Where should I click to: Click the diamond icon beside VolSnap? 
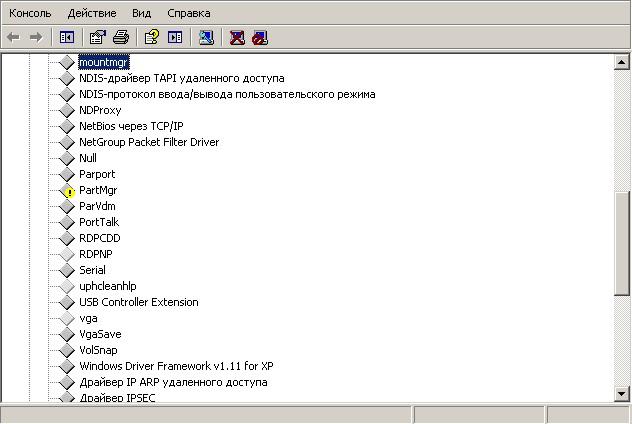[x=67, y=350]
